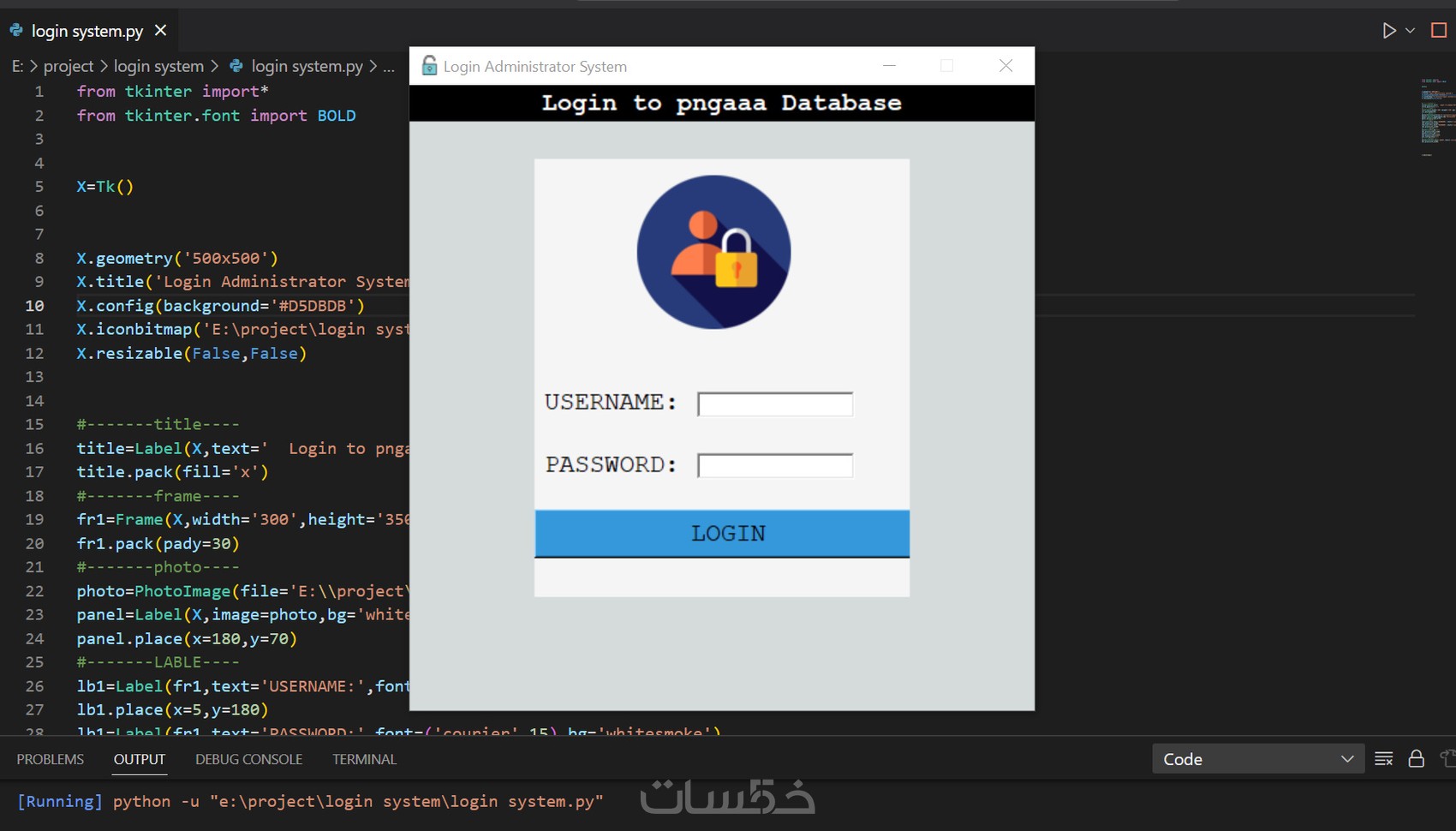The width and height of the screenshot is (1456, 831).
Task: Close the login system.py editor tab
Action: coord(160,31)
